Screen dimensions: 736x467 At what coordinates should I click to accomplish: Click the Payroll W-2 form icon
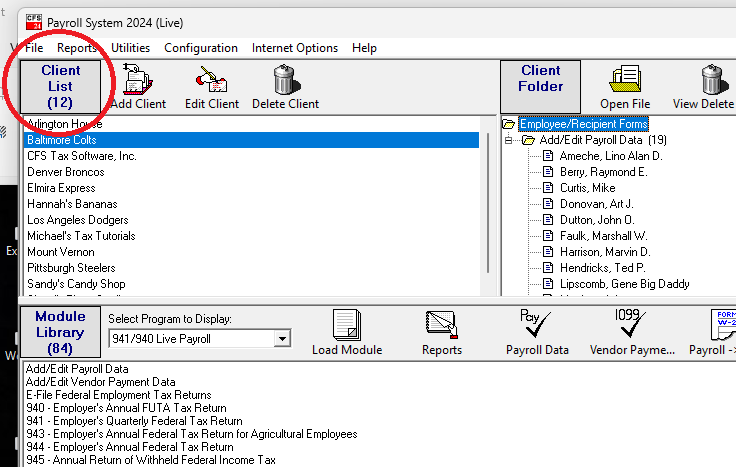coord(723,324)
